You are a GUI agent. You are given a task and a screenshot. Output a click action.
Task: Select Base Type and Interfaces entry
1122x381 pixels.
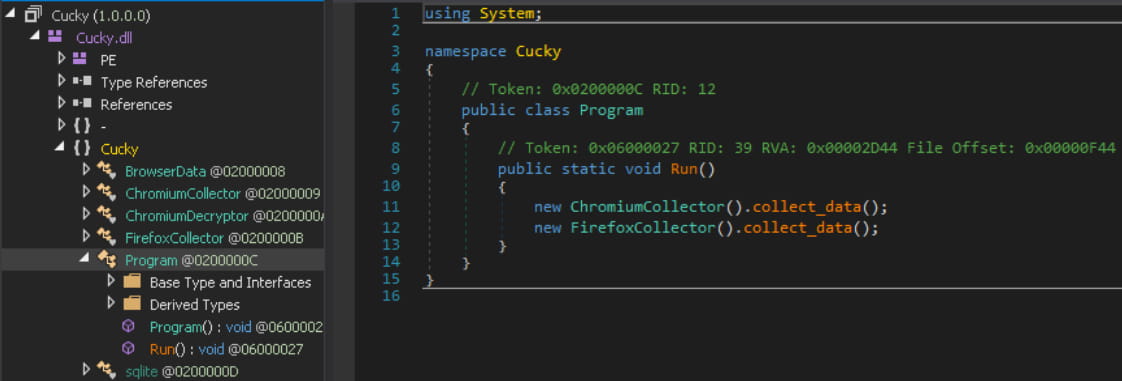coord(230,282)
